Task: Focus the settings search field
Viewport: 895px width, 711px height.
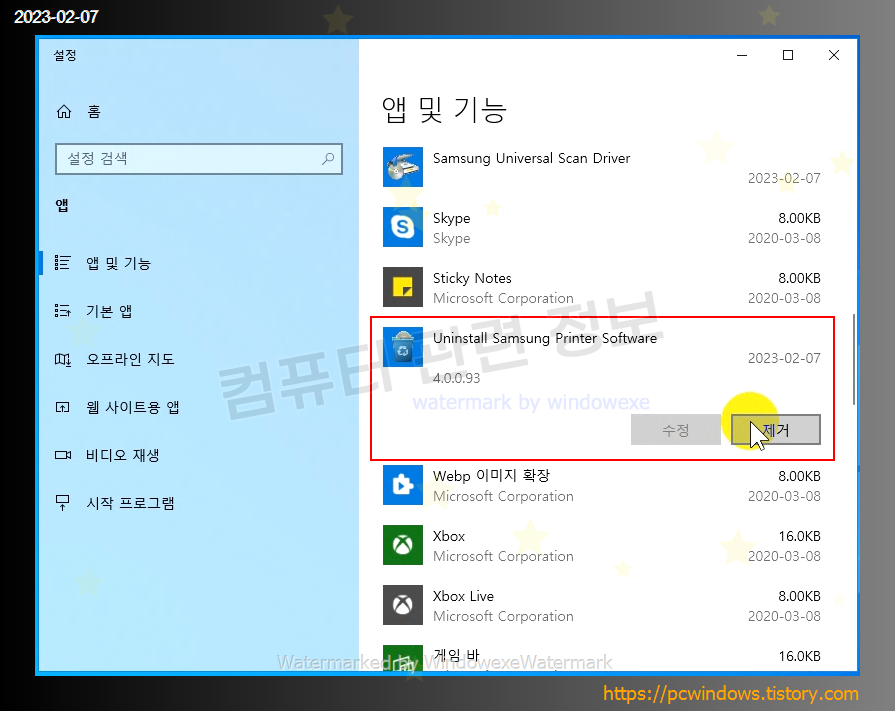Action: click(x=199, y=159)
